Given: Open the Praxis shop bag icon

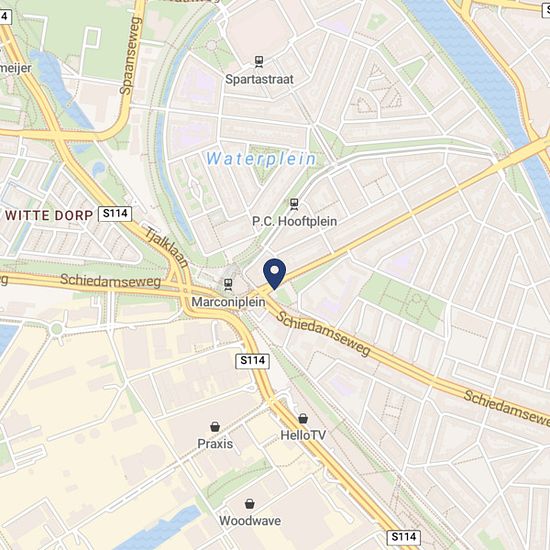Looking at the screenshot, I should click(215, 427).
